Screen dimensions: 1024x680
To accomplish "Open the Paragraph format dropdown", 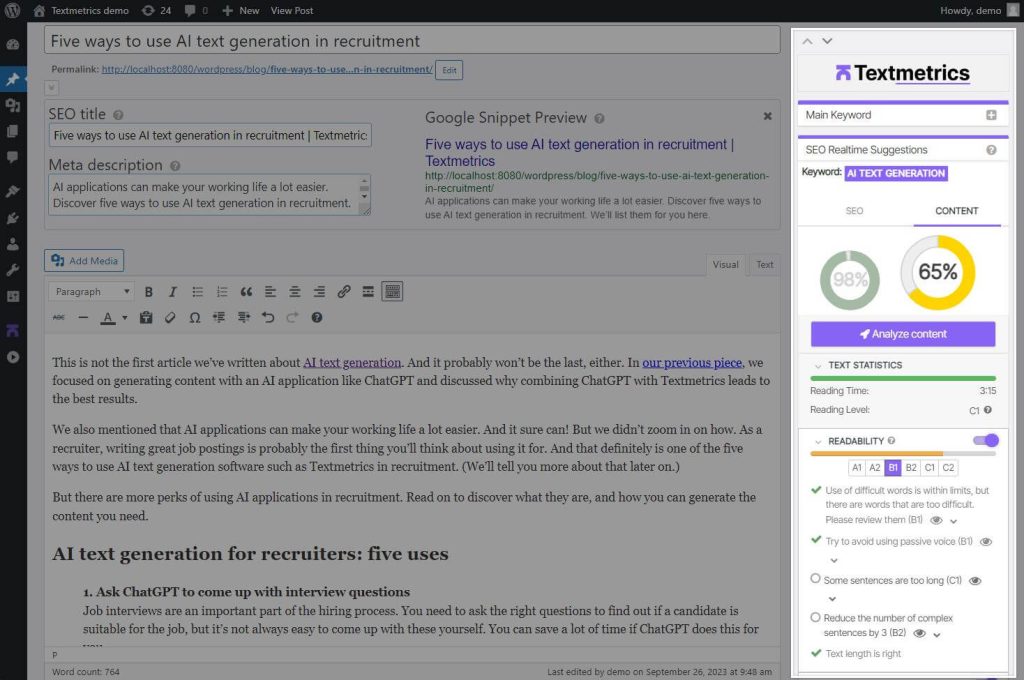I will [x=92, y=292].
